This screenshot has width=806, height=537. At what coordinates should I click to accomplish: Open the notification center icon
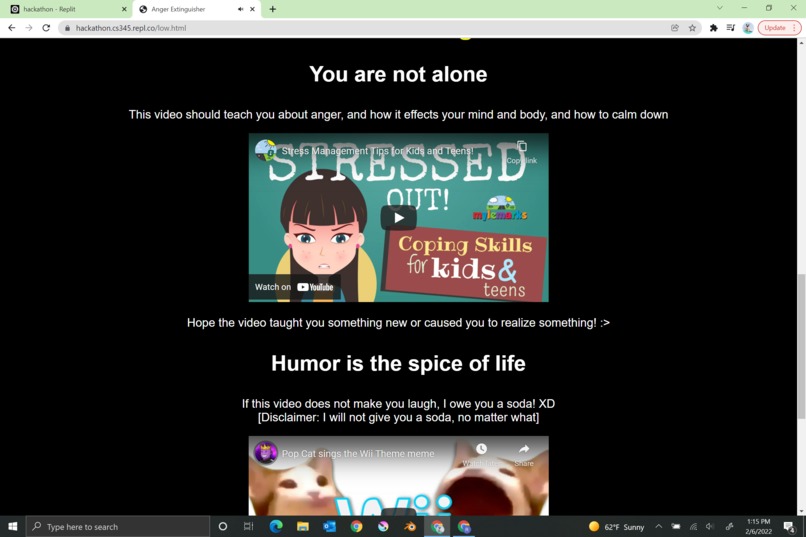(789, 526)
